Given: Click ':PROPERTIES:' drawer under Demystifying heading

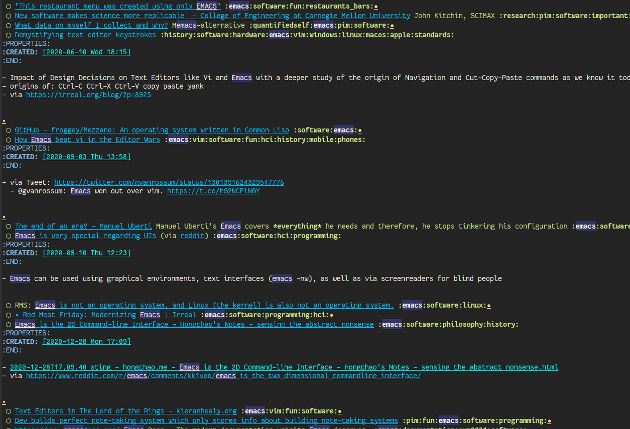Looking at the screenshot, I should 26,43.
